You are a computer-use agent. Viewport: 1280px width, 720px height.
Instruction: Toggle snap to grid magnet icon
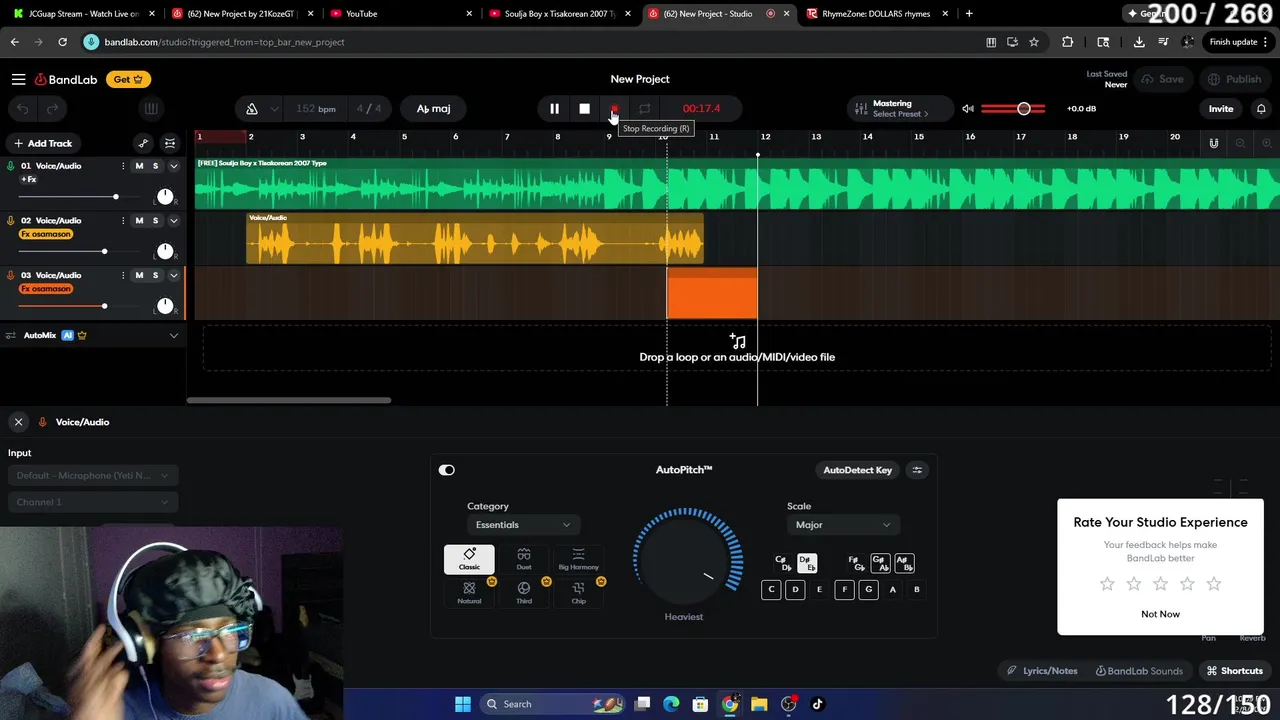pos(1213,144)
